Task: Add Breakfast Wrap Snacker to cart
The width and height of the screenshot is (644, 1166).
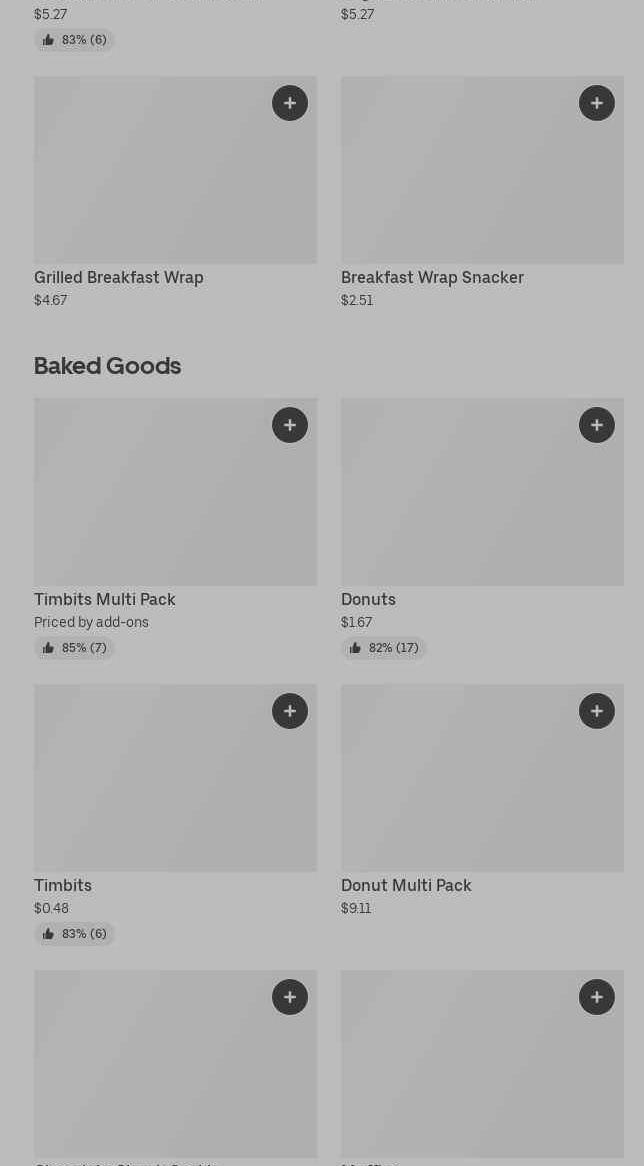Action: tap(597, 103)
